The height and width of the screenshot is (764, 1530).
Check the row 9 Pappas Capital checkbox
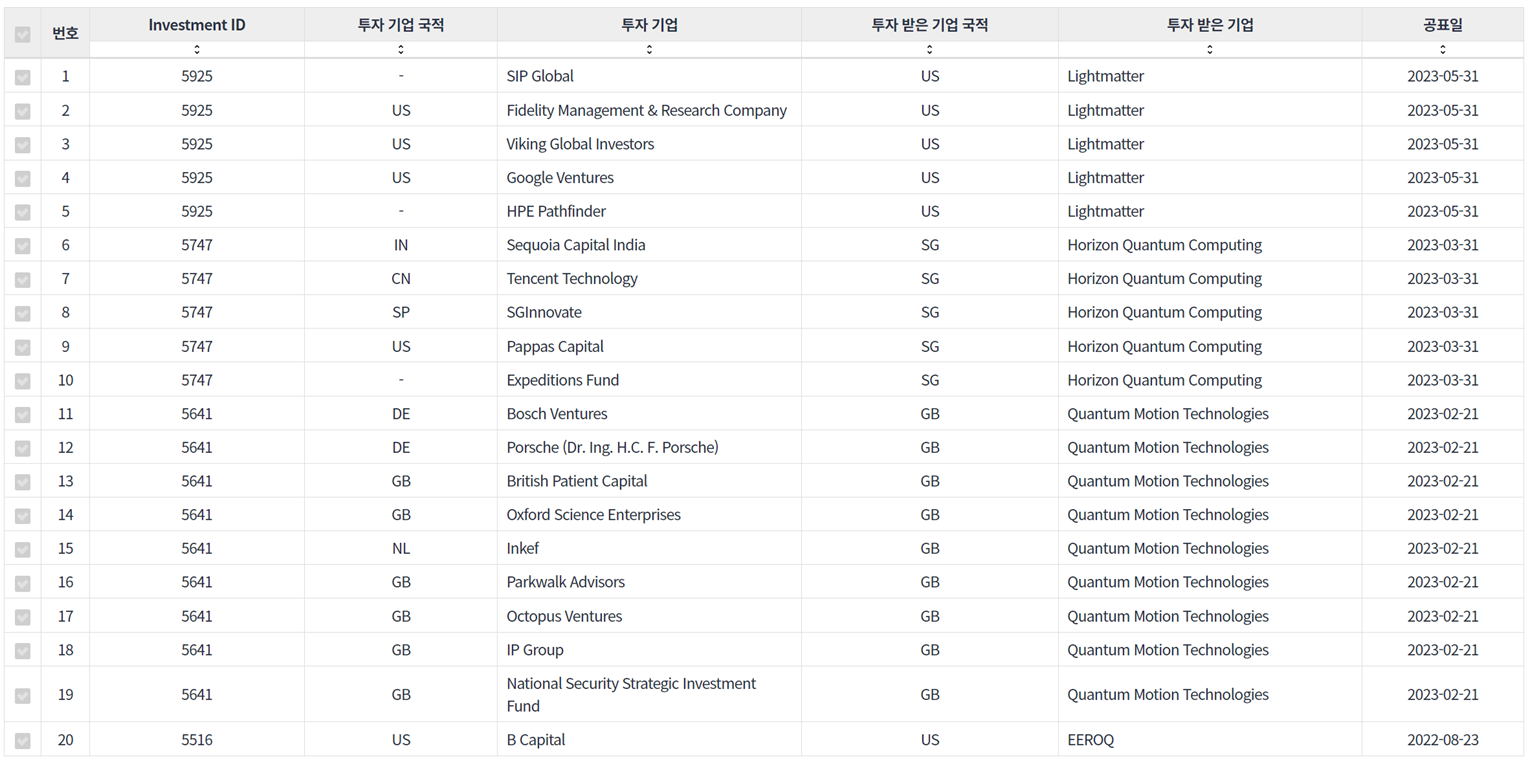(23, 347)
